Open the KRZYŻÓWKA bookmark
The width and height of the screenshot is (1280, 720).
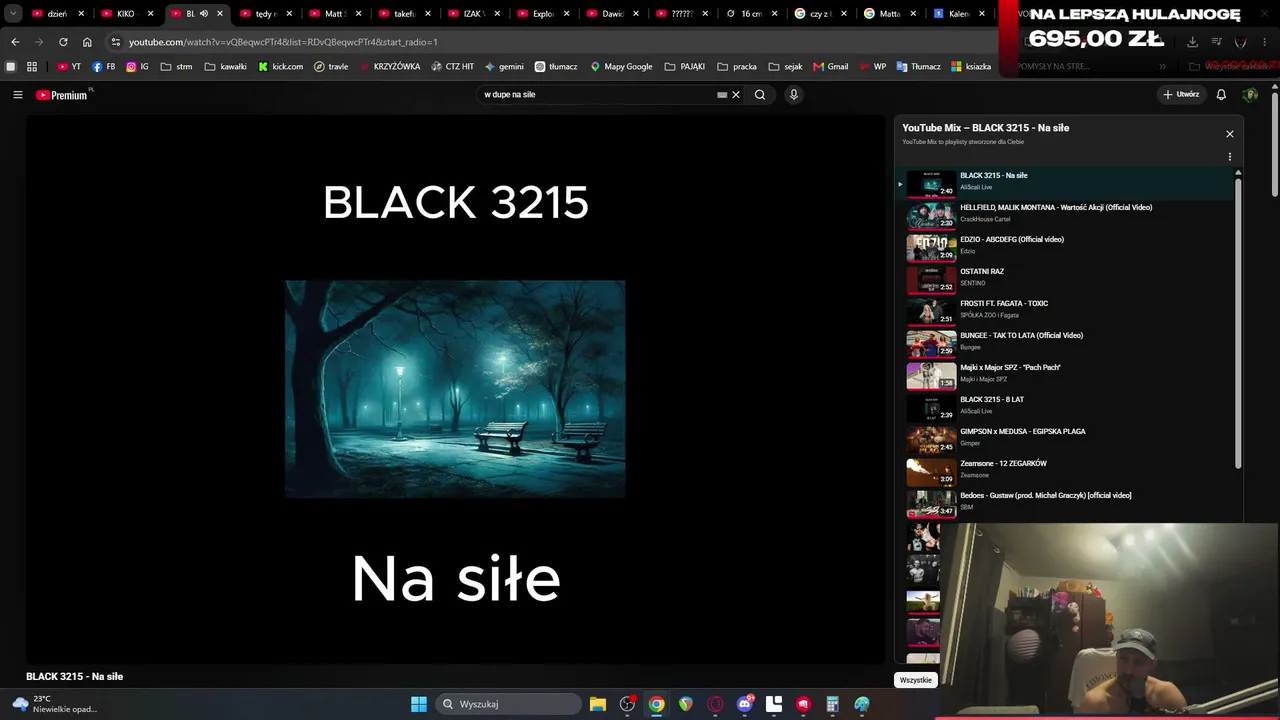[390, 67]
